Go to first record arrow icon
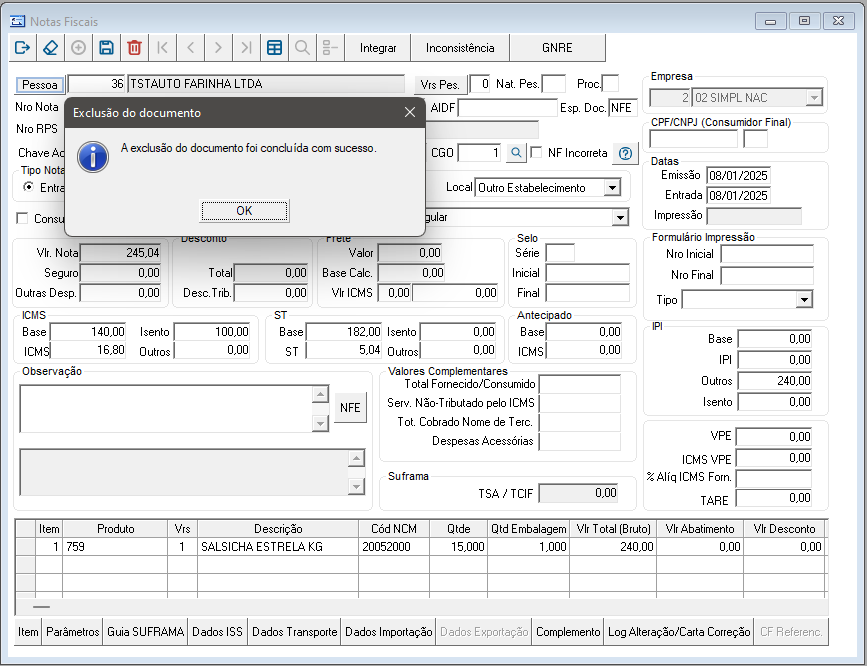 pyautogui.click(x=163, y=48)
